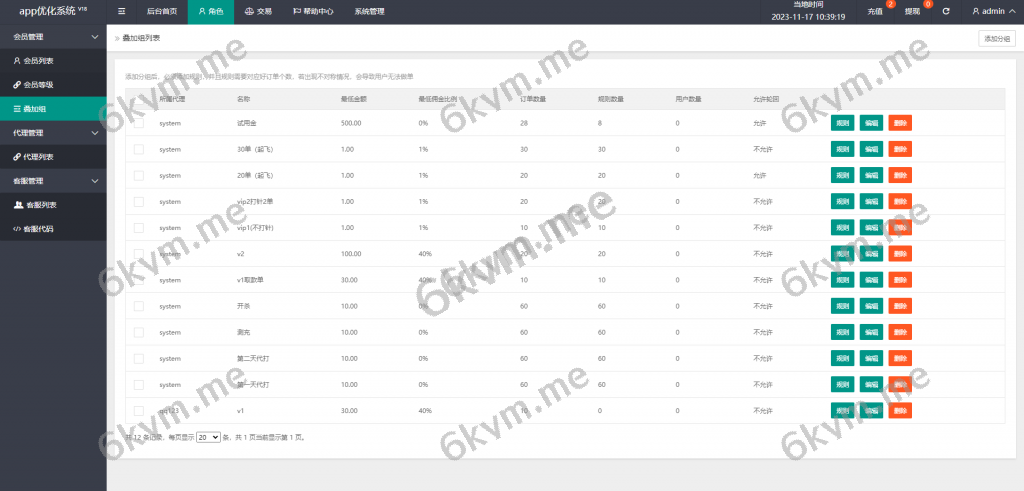The width and height of the screenshot is (1024, 491).
Task: Open 会员列表 in the sidebar
Action: point(38,60)
